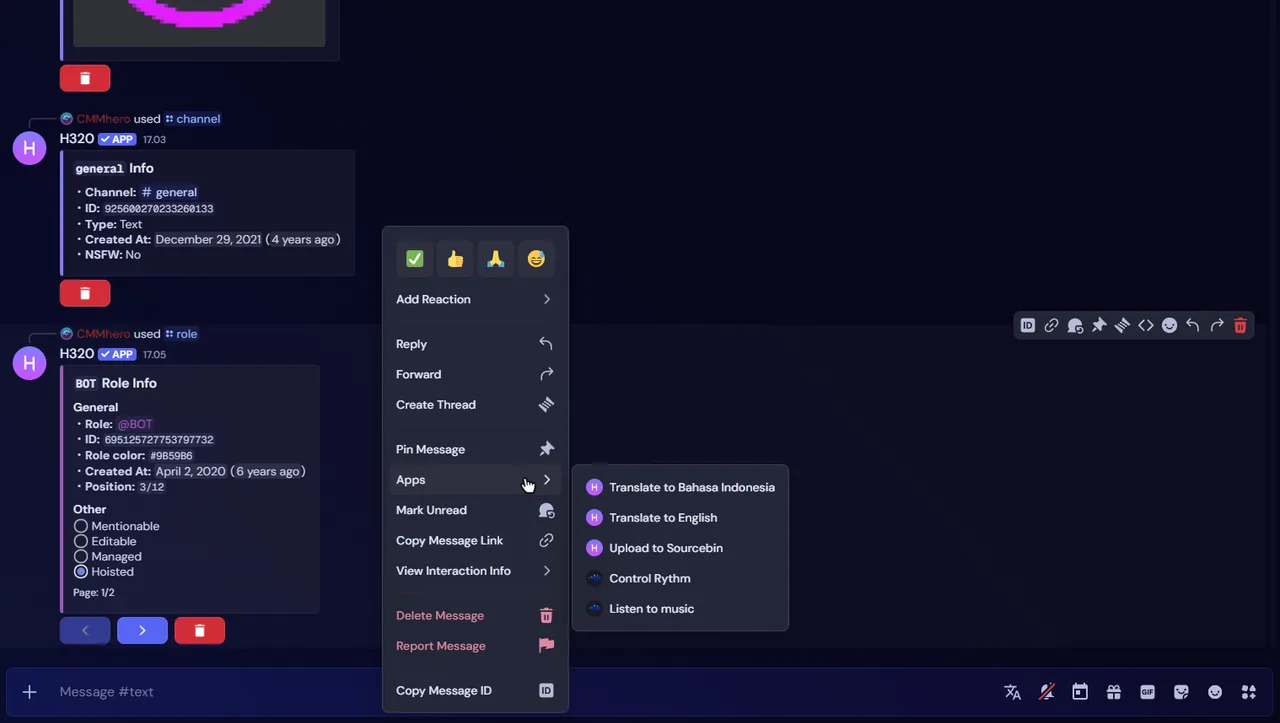This screenshot has width=1280, height=723.
Task: Click the chain link icon in message hover toolbar
Action: (1051, 325)
